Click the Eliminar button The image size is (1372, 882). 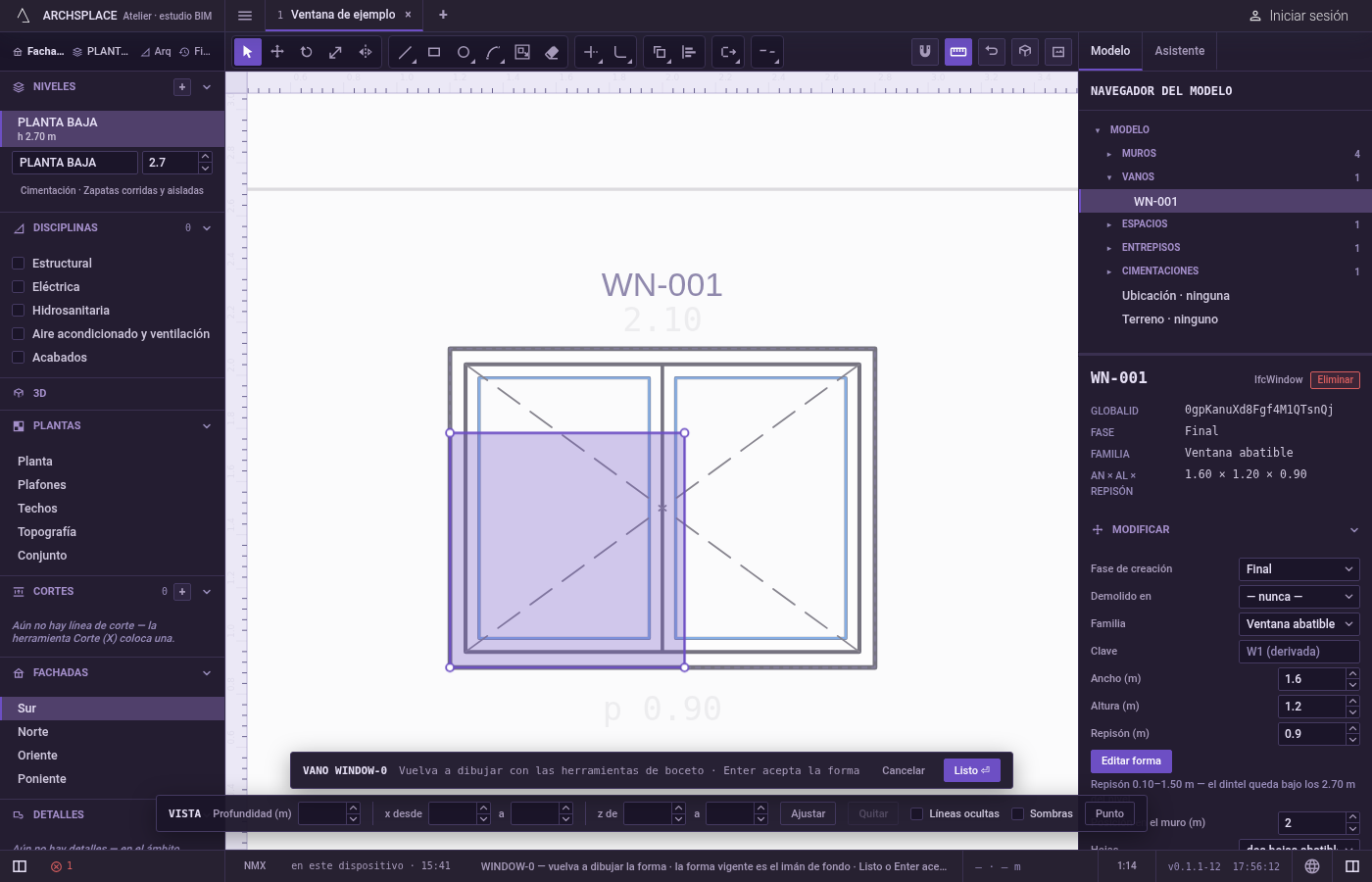(1335, 380)
